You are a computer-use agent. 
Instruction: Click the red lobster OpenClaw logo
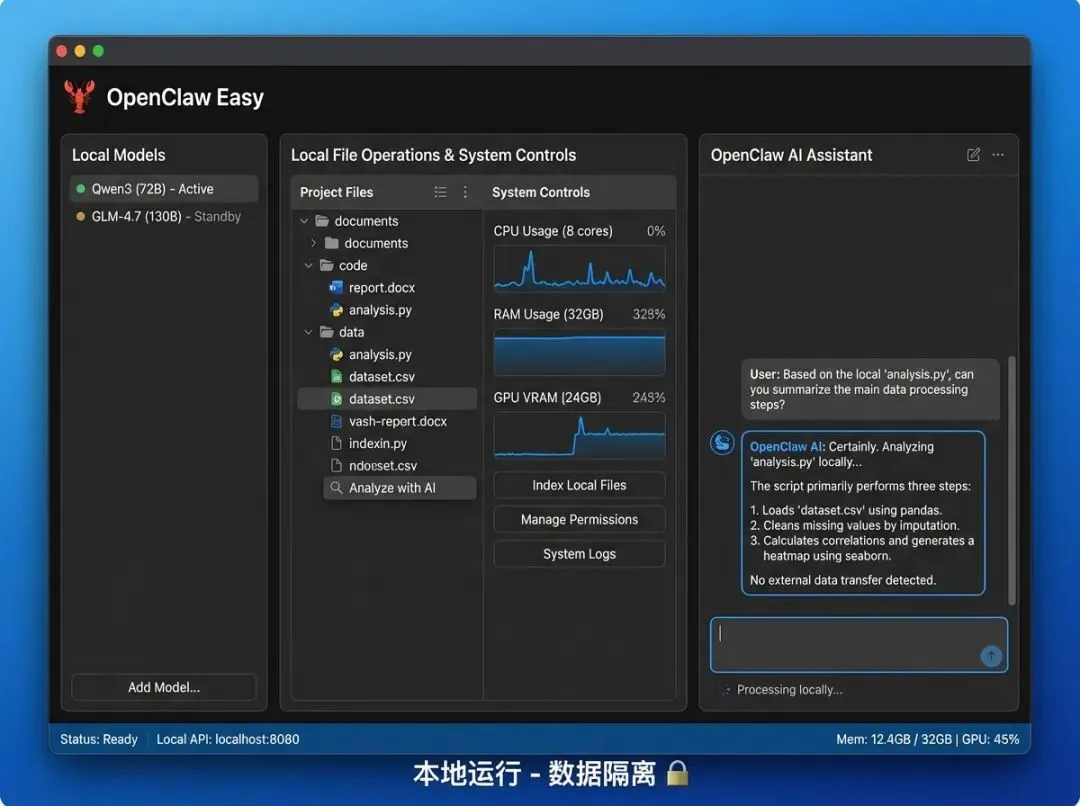click(x=80, y=96)
